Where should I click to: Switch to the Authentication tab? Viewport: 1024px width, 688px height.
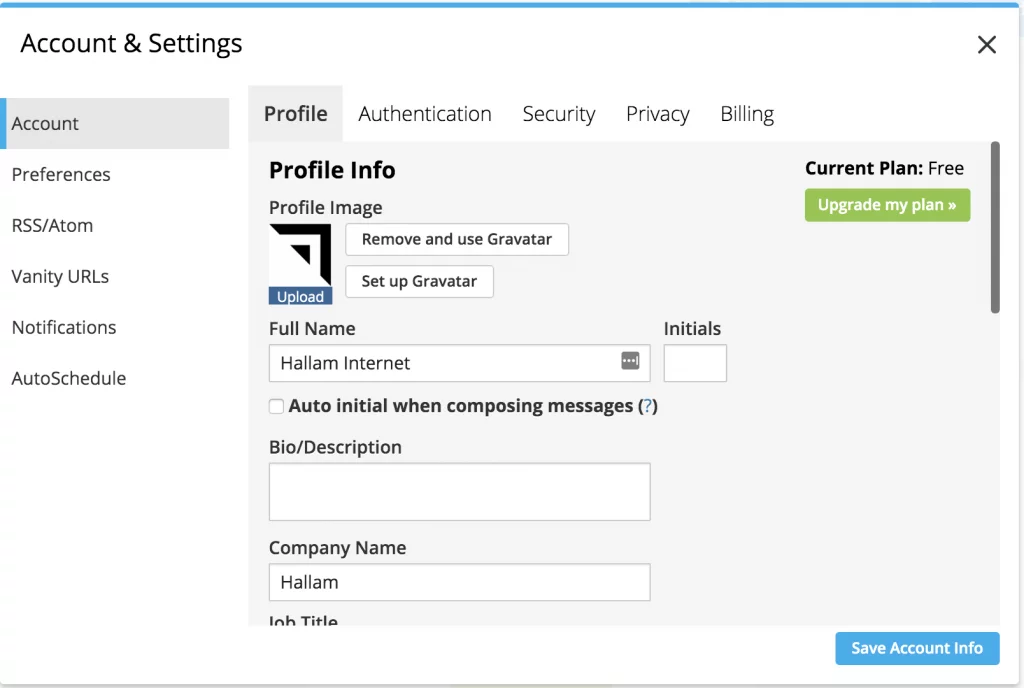424,114
